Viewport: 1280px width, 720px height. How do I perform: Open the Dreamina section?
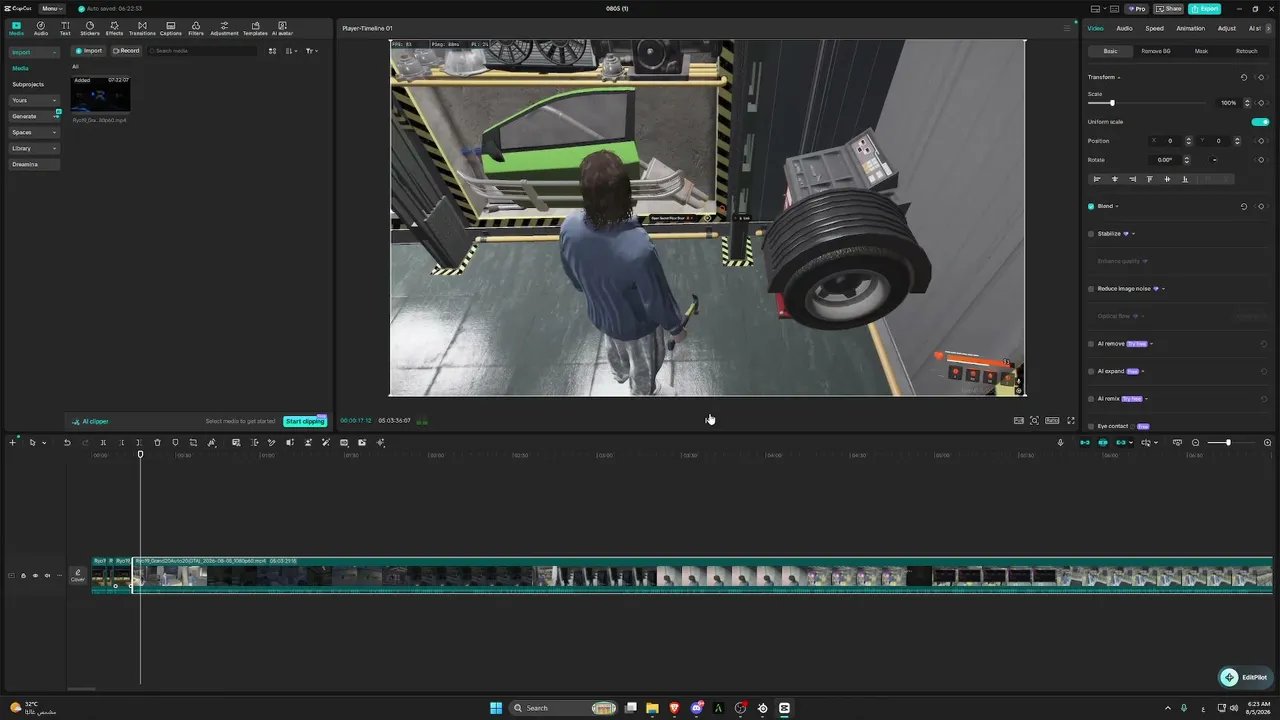[35, 164]
